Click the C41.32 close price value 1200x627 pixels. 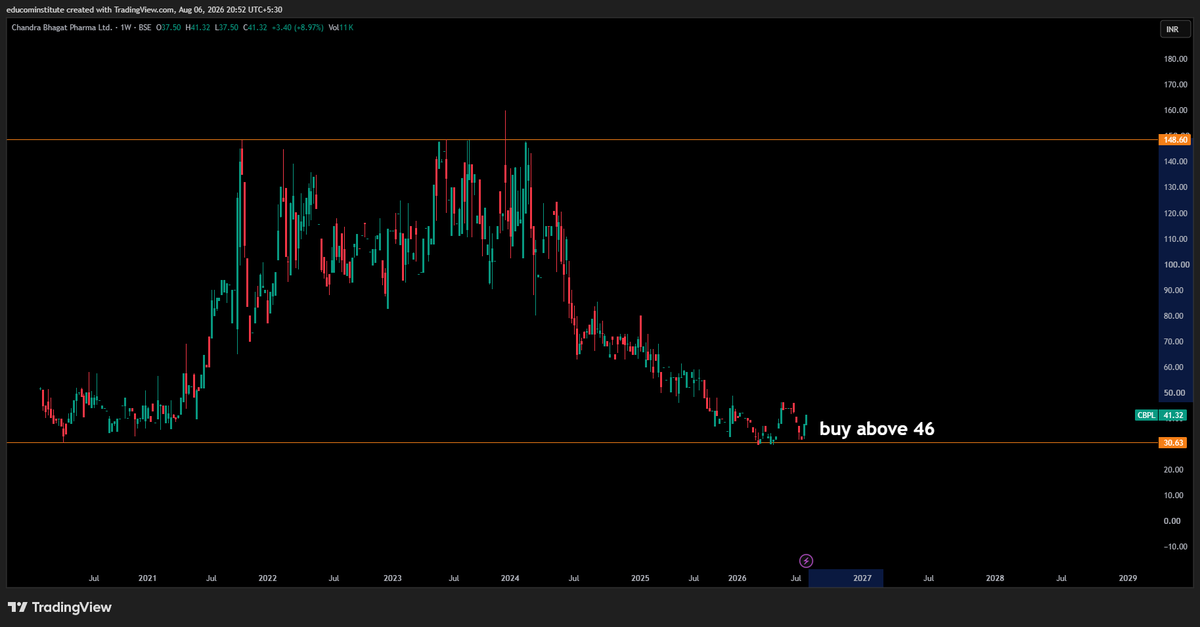coord(257,27)
